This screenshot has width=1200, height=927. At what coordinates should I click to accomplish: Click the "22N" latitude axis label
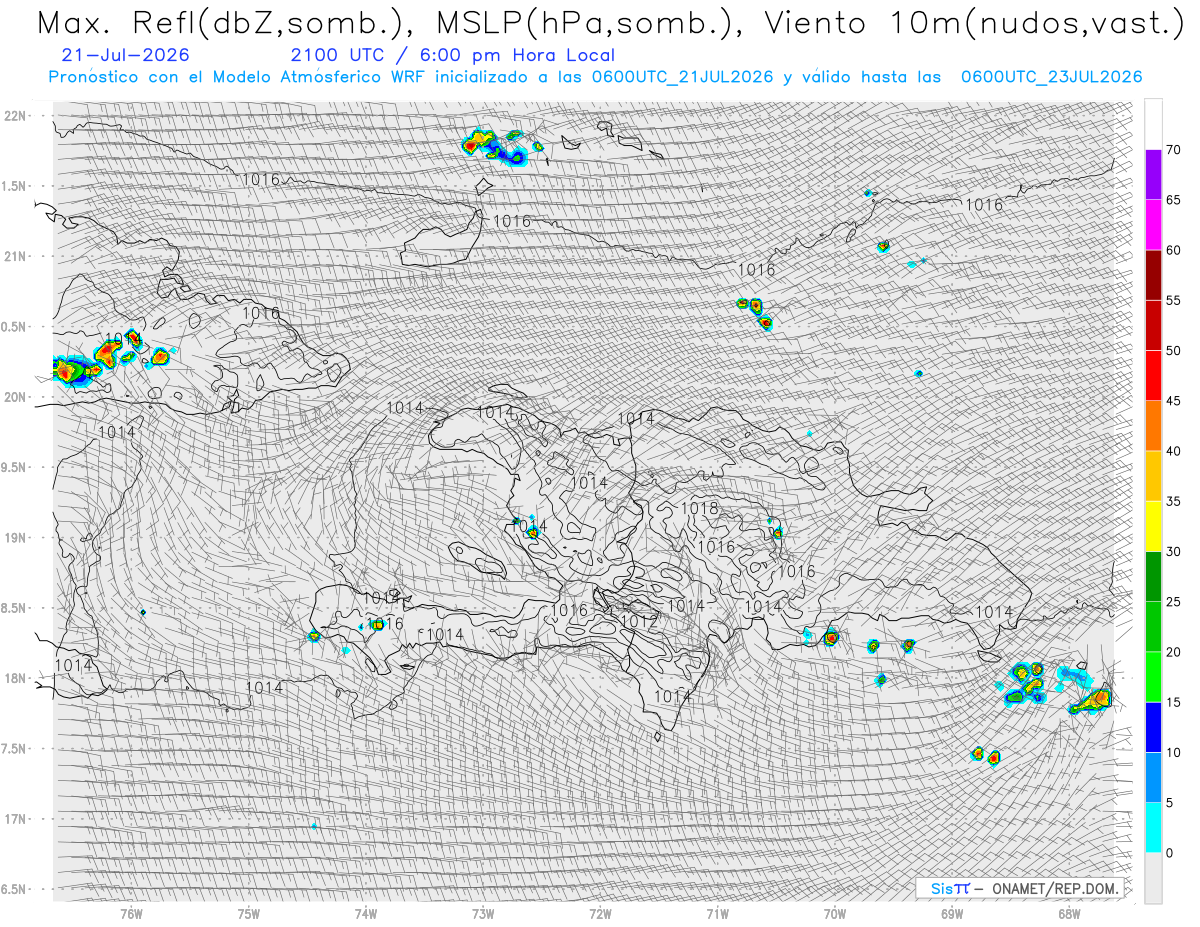pos(15,115)
